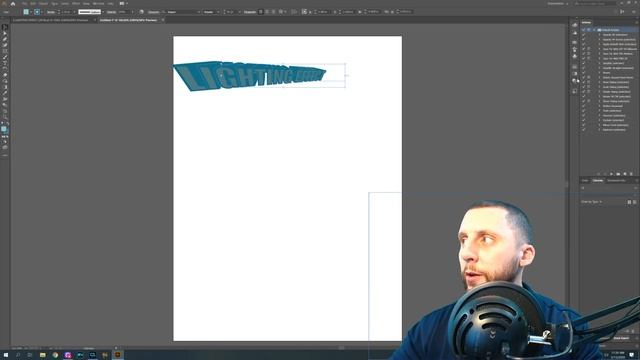
Task: Toggle checkmark for Save For Web PNG 24
Action: click(584, 58)
